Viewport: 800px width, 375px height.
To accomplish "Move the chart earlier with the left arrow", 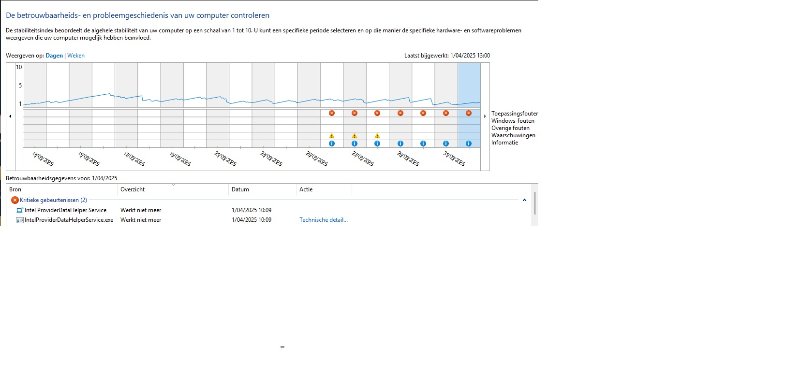I will (11, 116).
